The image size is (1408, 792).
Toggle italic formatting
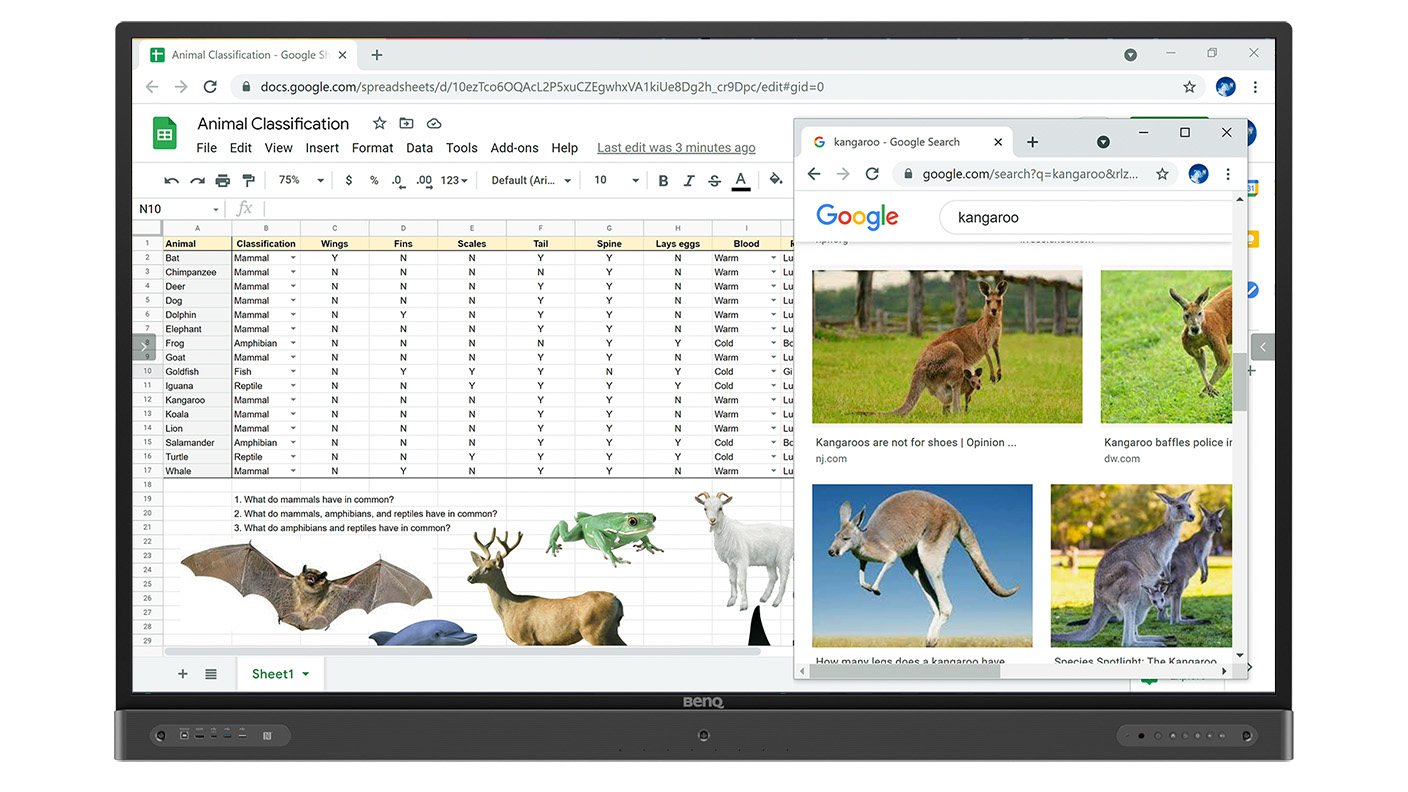pos(688,180)
